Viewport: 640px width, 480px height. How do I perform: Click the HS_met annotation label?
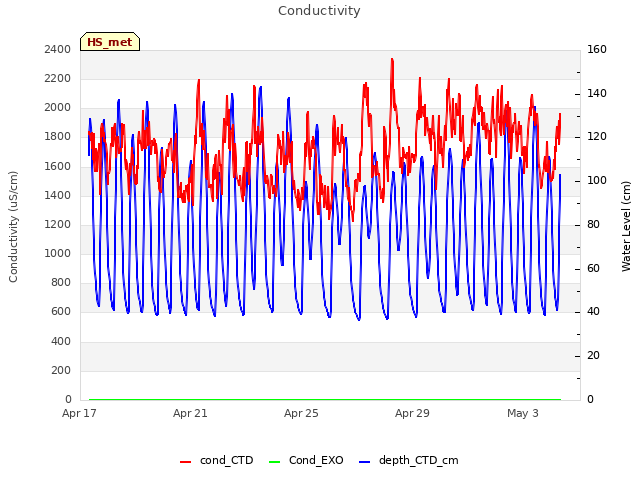click(x=110, y=42)
